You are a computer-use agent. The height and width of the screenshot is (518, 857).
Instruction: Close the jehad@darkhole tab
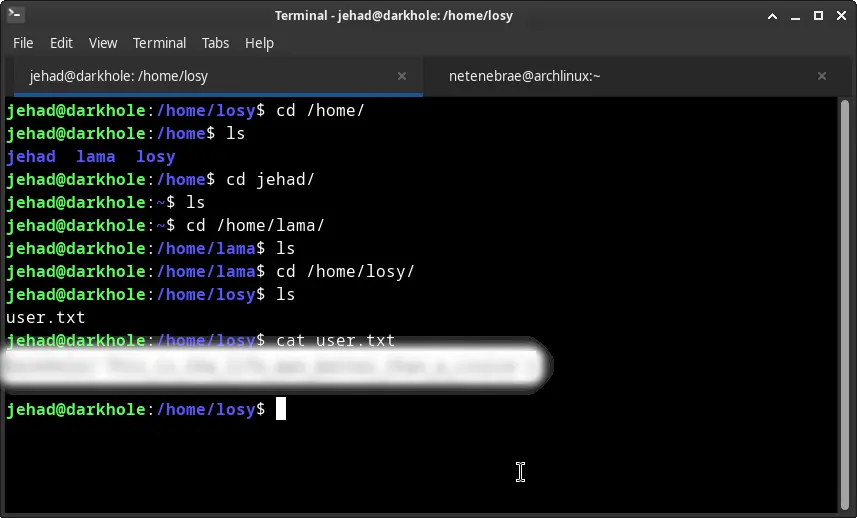pos(402,76)
